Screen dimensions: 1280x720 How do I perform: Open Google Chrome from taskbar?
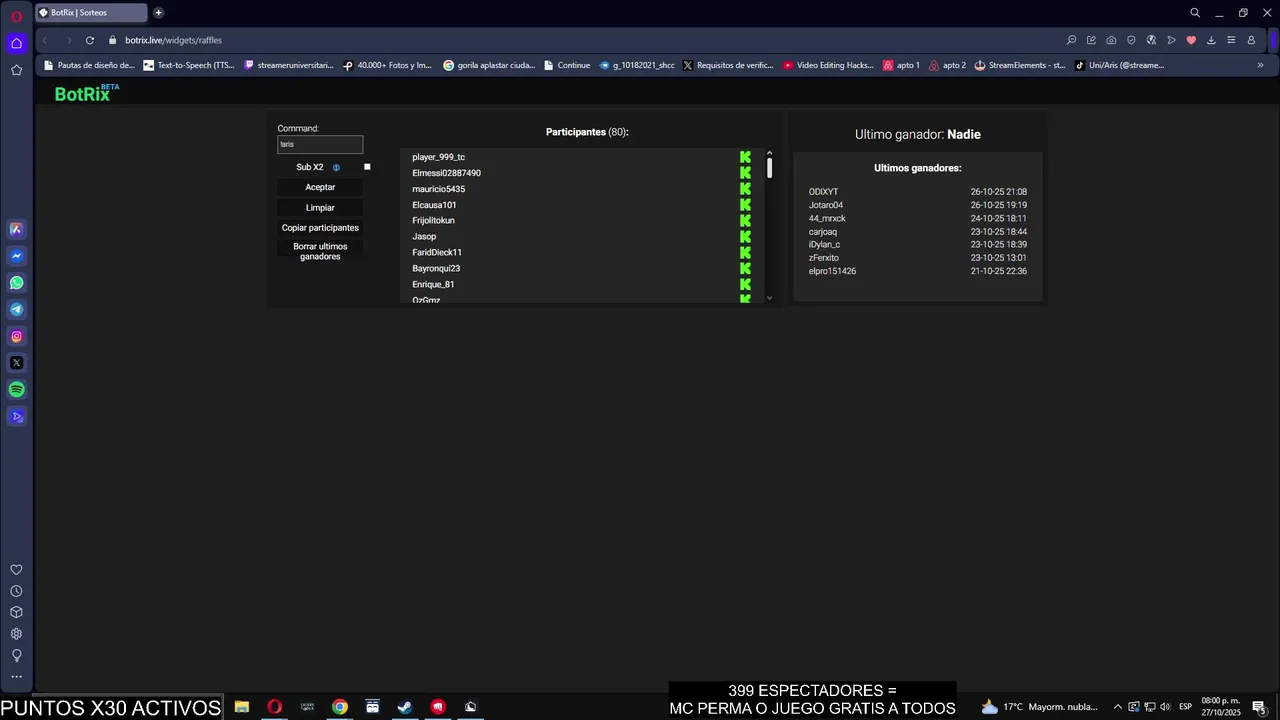340,707
